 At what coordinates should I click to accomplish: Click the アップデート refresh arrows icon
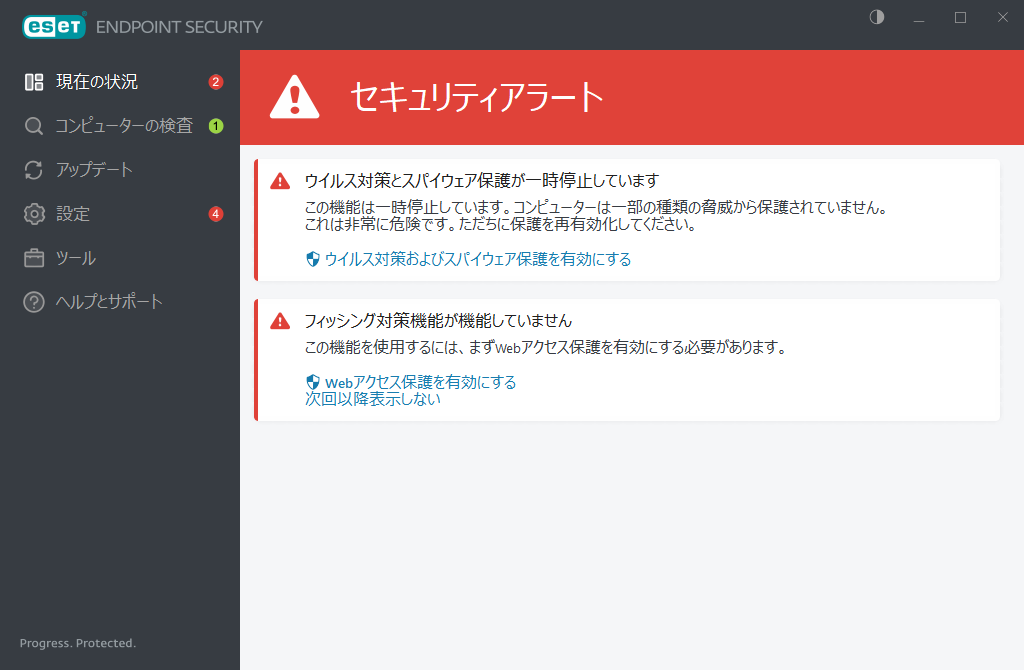tap(33, 170)
